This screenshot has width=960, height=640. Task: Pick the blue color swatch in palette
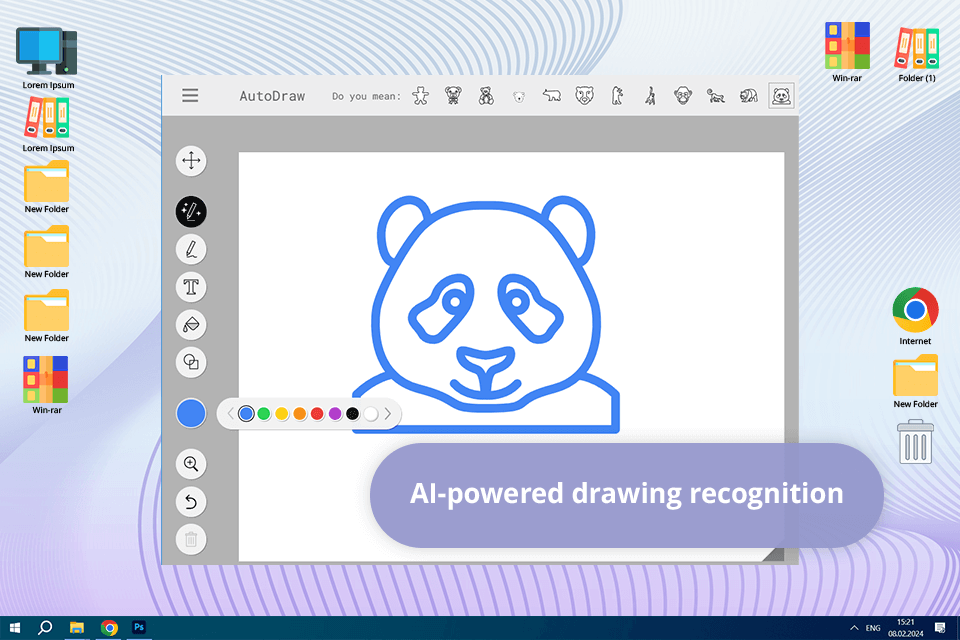(x=246, y=414)
